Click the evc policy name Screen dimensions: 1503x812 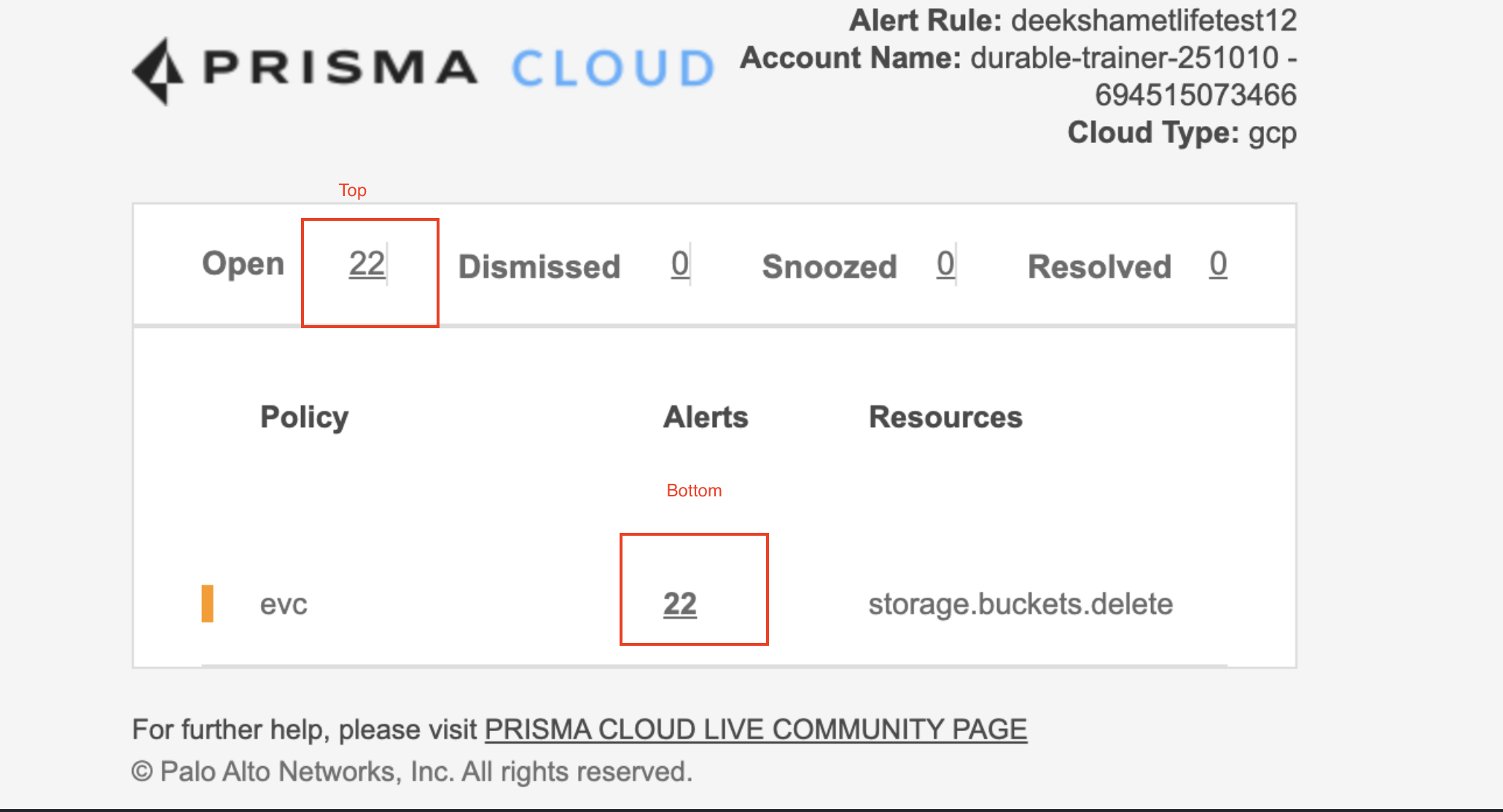coord(284,604)
